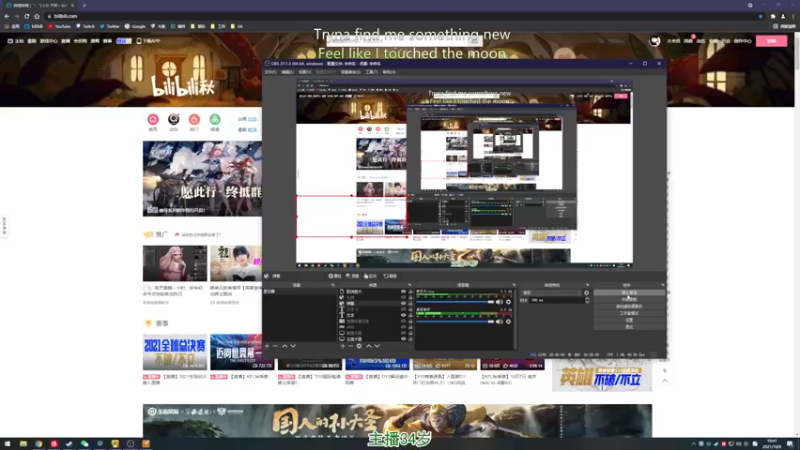The width and height of the screenshot is (800, 450).
Task: Open the OBS 场景集合 menu
Action: [x=351, y=72]
